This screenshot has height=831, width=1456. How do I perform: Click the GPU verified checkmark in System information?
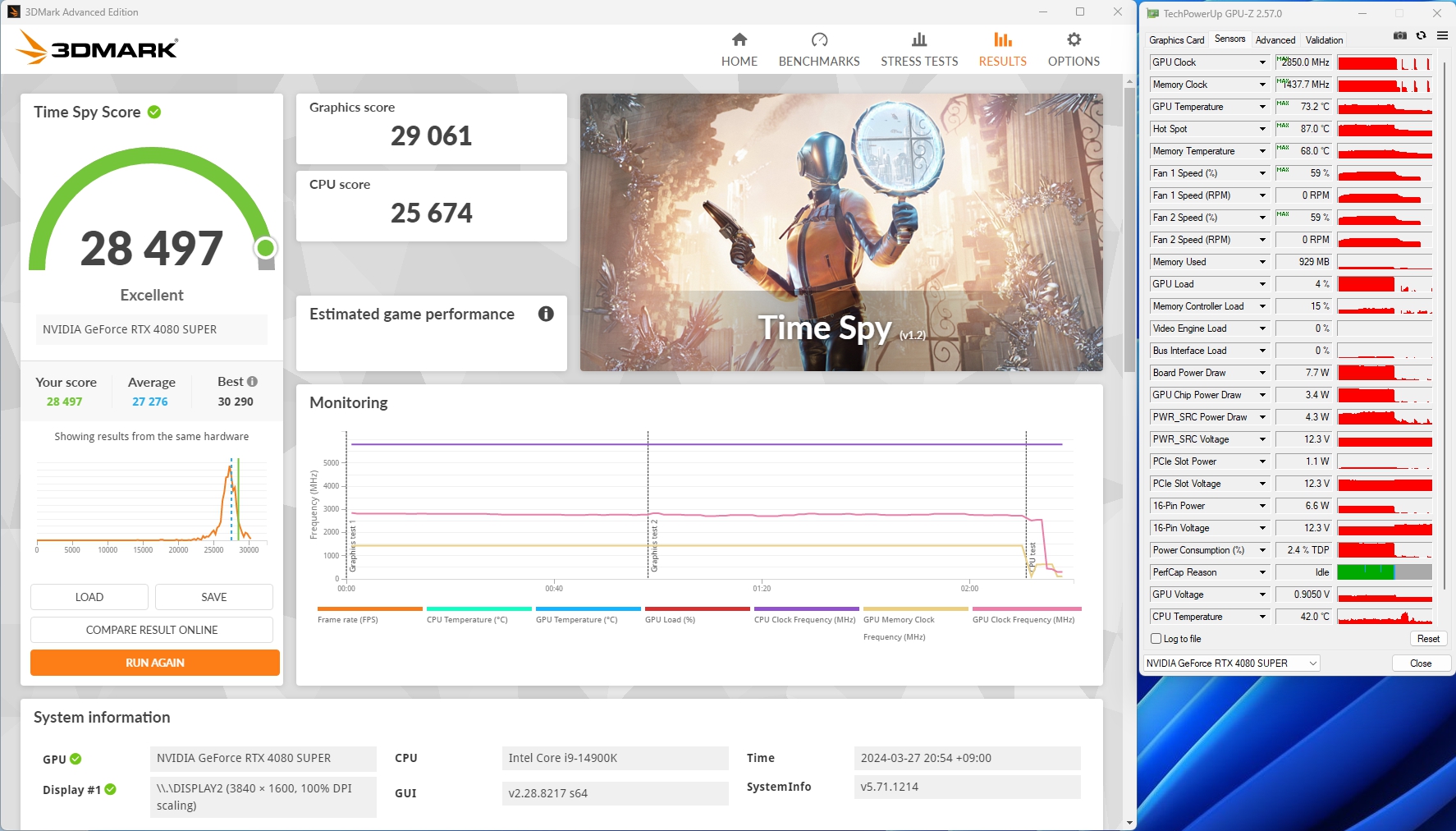[76, 759]
